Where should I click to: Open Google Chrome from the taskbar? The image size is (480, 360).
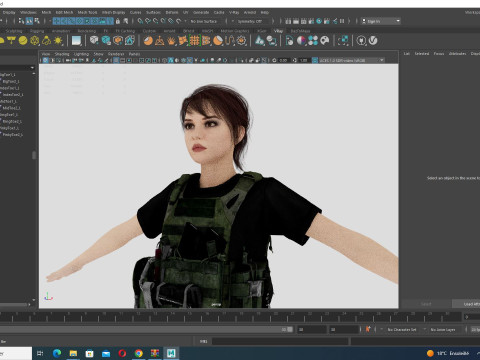[139, 353]
